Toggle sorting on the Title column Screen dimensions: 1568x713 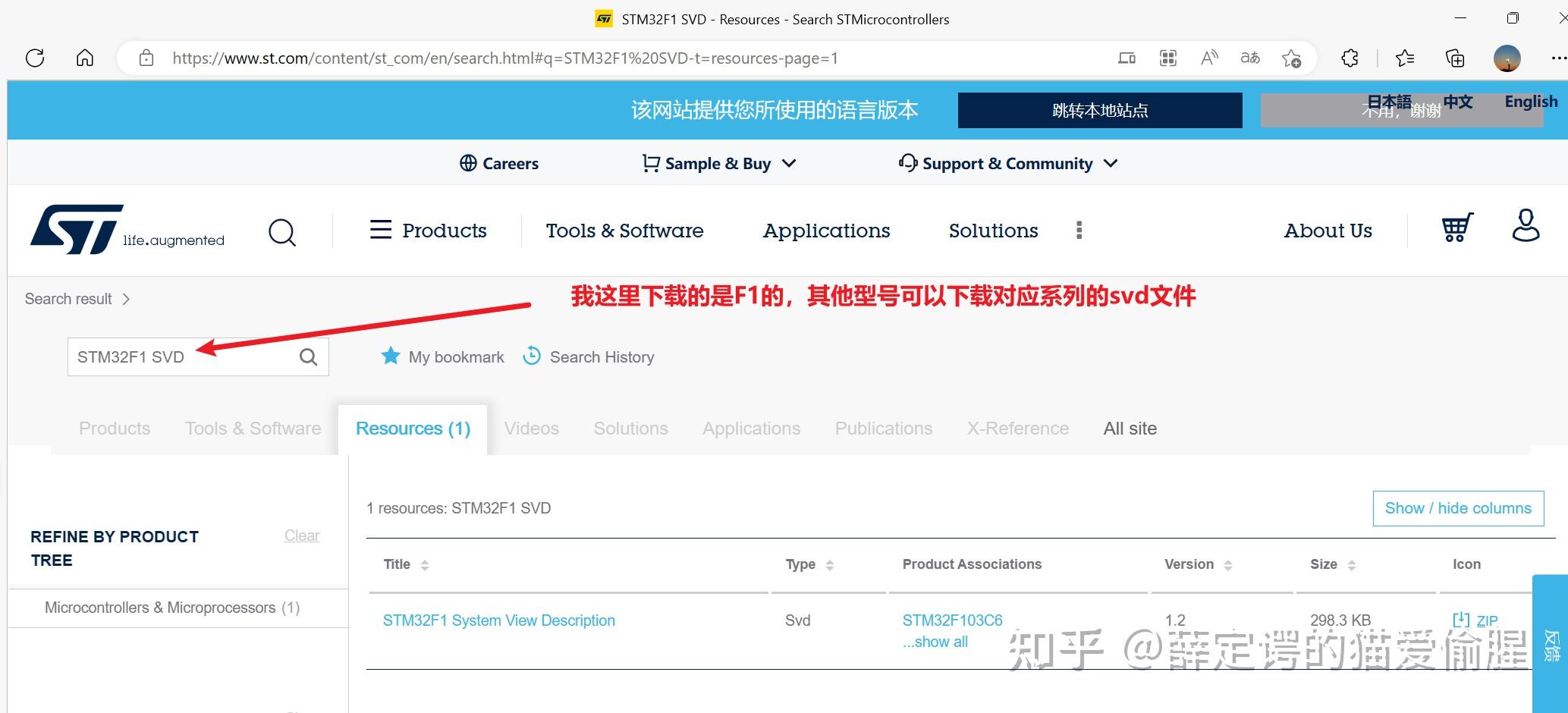tap(424, 564)
